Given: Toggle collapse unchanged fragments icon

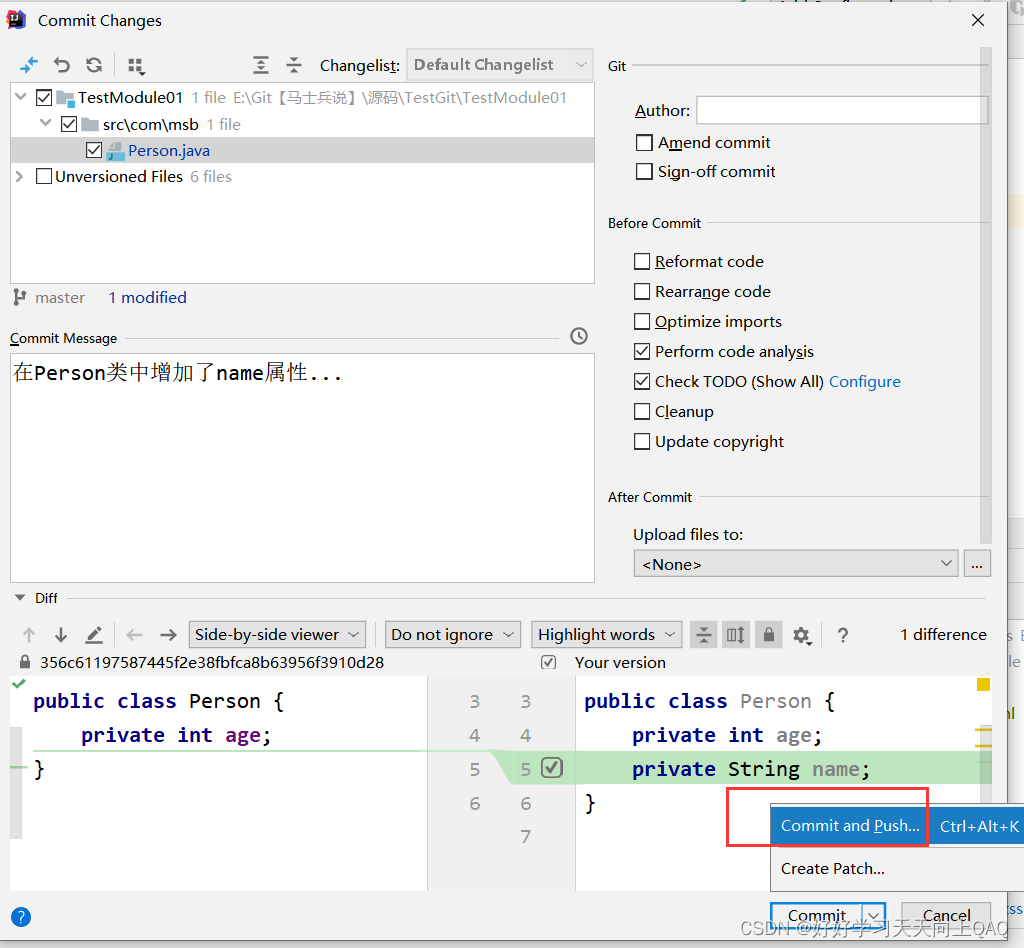Looking at the screenshot, I should pos(703,635).
